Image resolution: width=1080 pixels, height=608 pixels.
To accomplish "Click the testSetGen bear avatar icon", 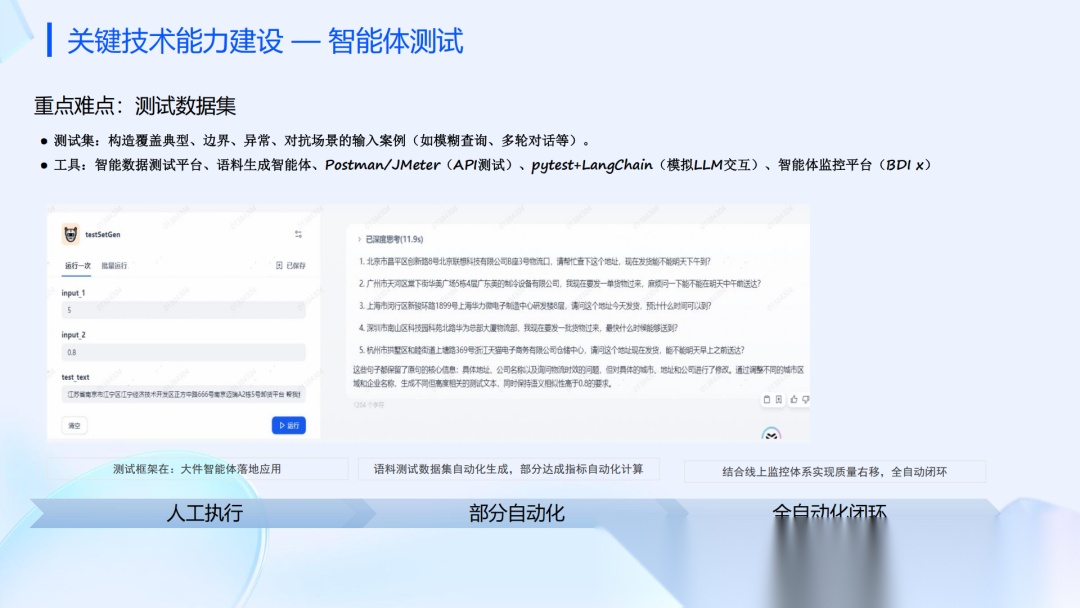I will pyautogui.click(x=70, y=234).
